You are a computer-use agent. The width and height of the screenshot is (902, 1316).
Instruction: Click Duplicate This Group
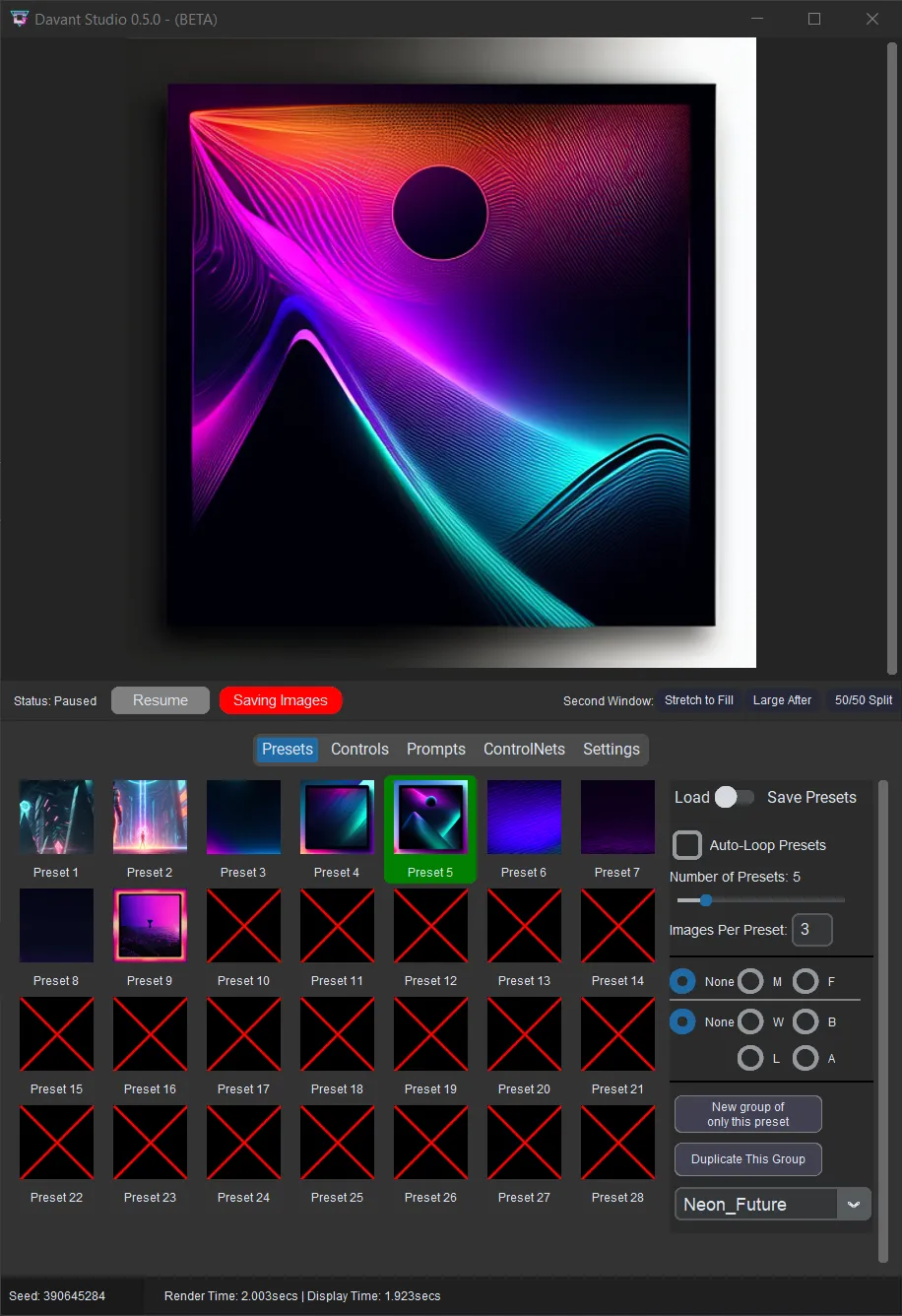747,1159
